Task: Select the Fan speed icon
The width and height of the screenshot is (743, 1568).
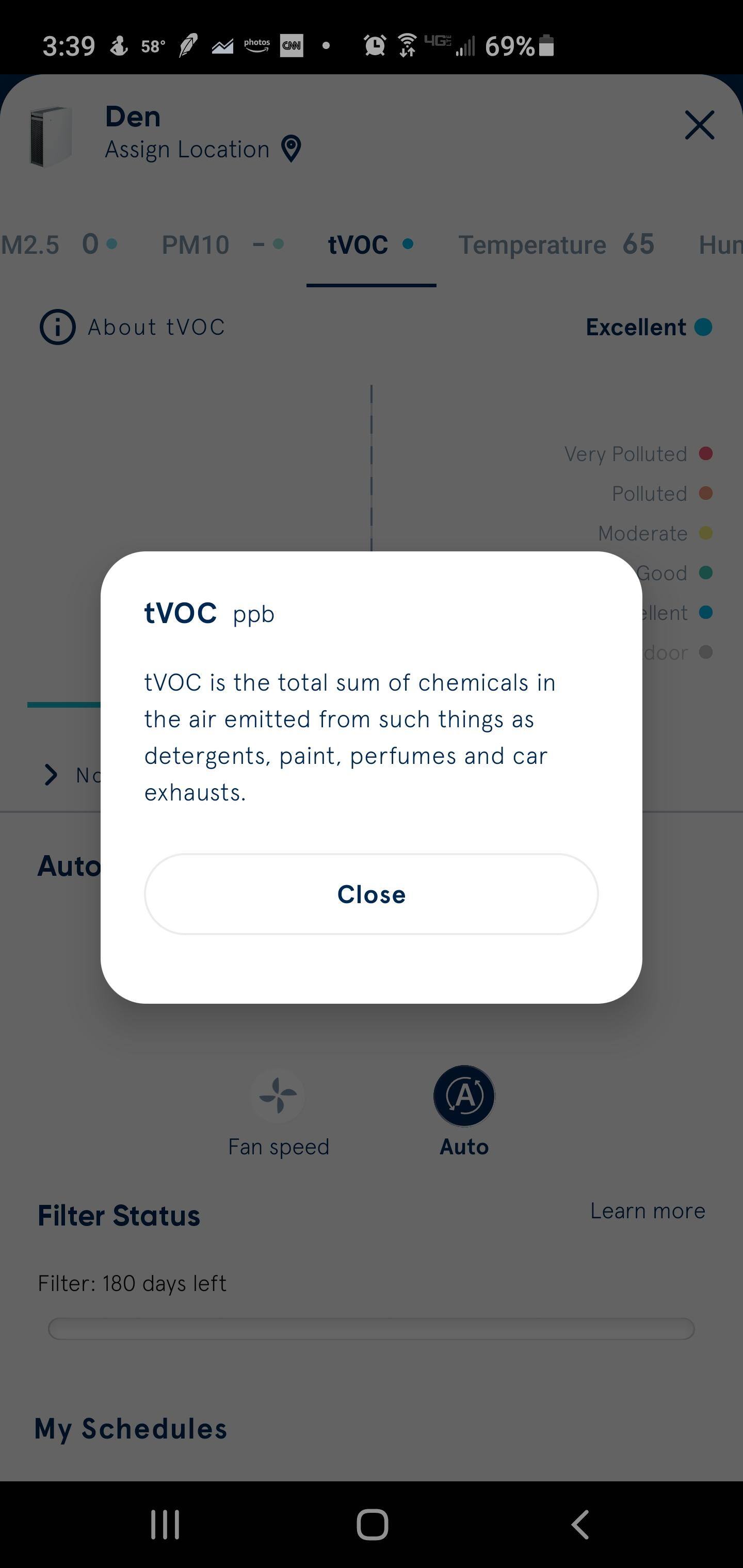Action: click(x=278, y=1096)
